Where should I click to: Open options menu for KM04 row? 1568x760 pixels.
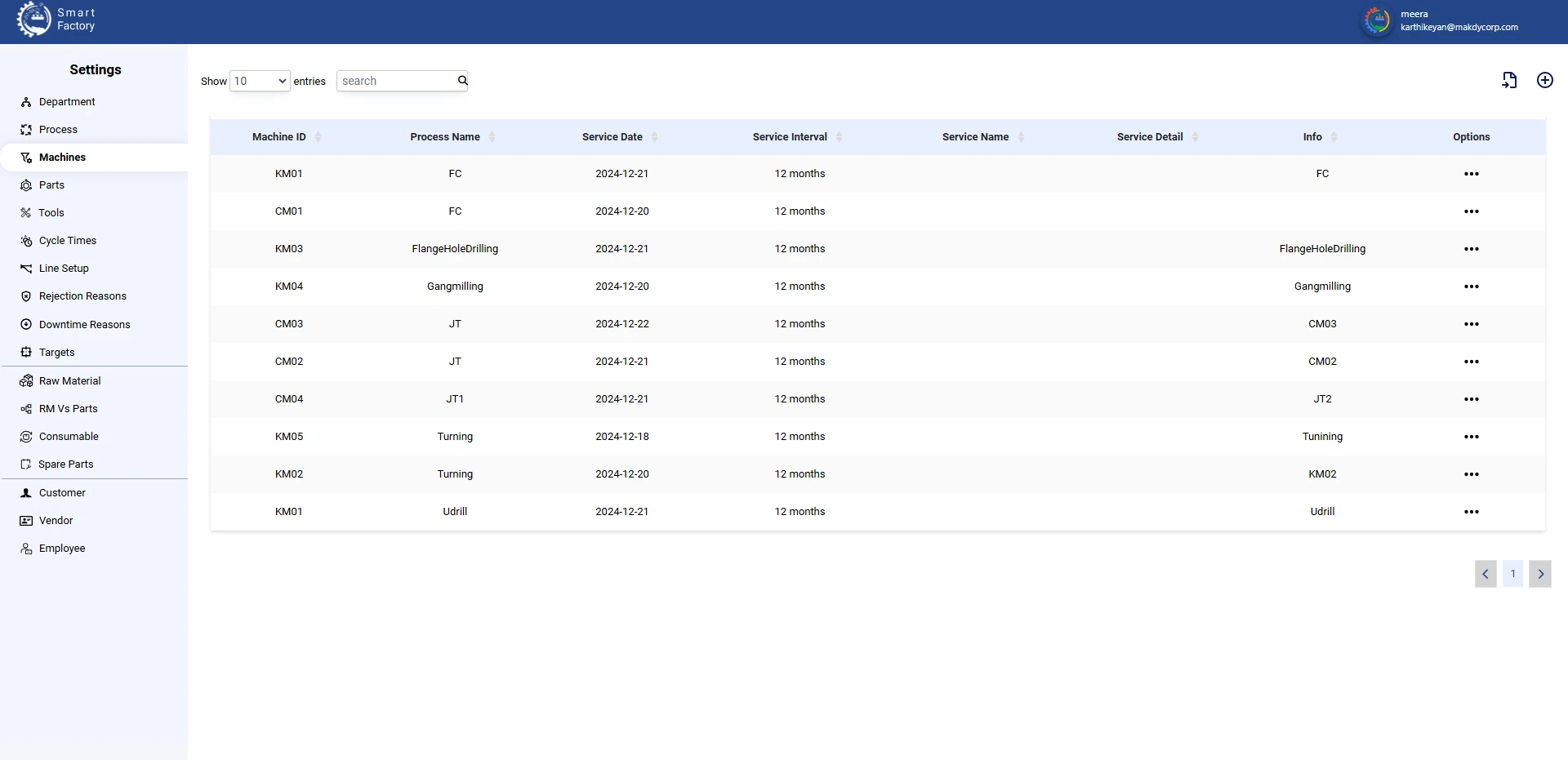pyautogui.click(x=1471, y=287)
